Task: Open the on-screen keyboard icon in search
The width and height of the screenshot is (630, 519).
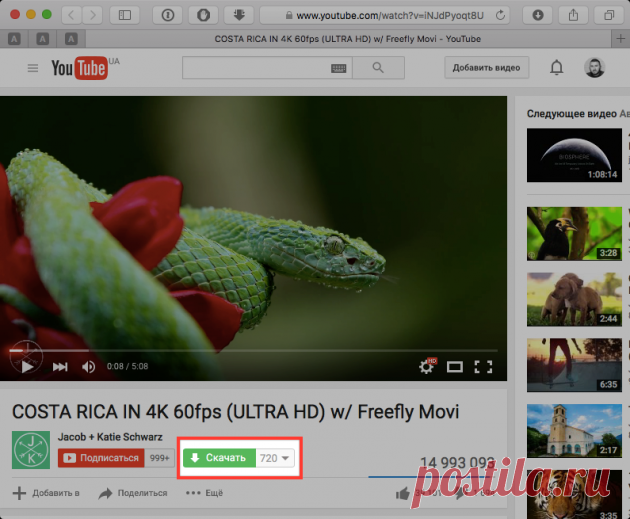Action: click(338, 69)
